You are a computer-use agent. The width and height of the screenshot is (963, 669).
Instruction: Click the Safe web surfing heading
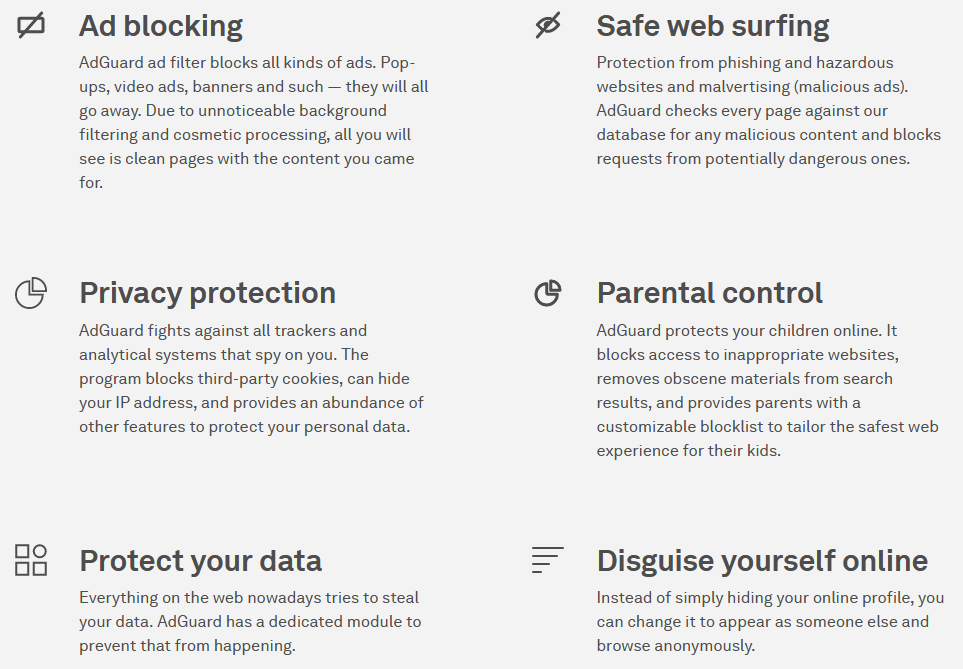pos(713,26)
